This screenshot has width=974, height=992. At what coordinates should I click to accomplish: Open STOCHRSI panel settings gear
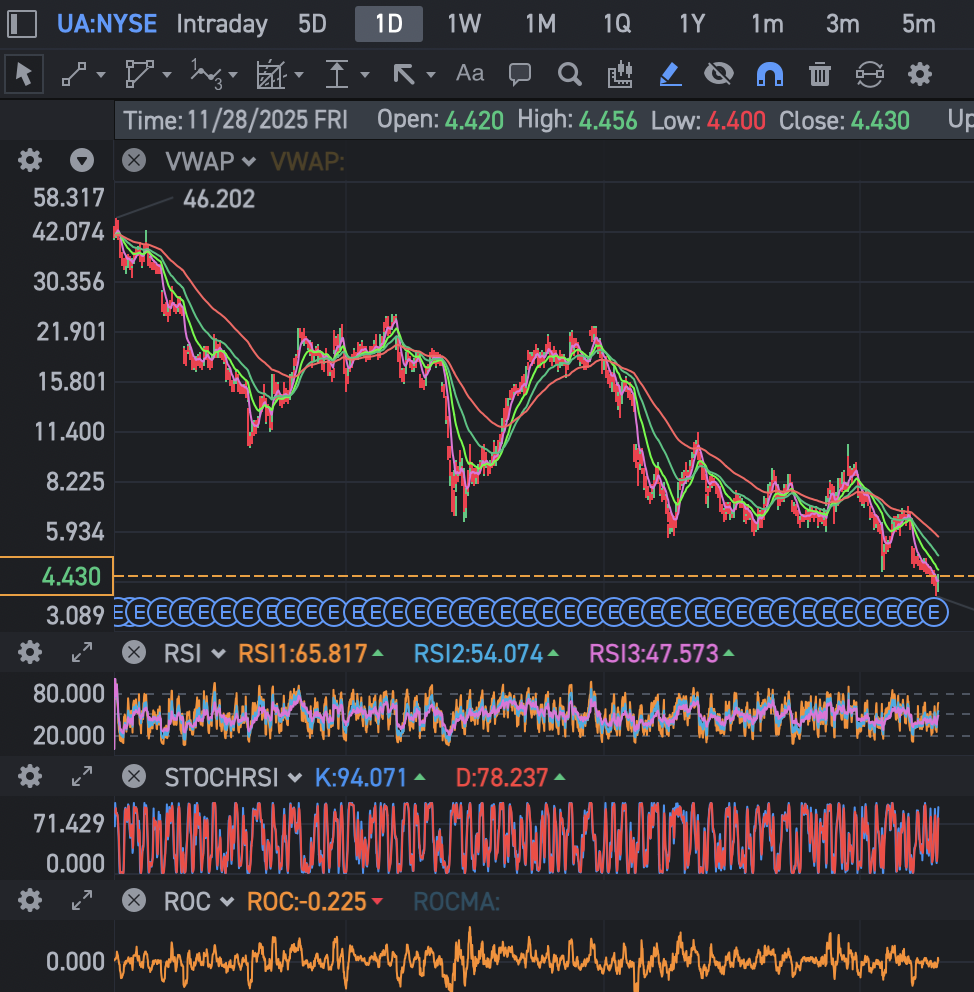[x=30, y=776]
